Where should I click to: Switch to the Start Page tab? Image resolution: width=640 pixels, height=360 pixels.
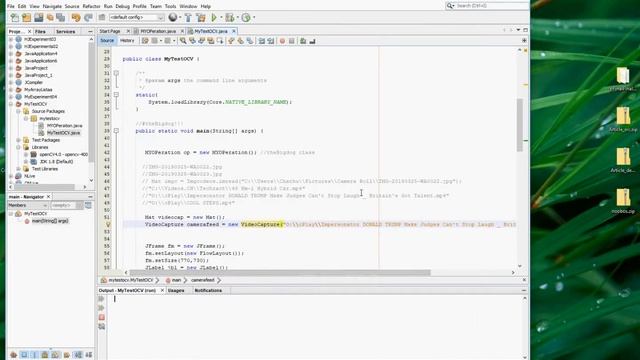(x=110, y=31)
